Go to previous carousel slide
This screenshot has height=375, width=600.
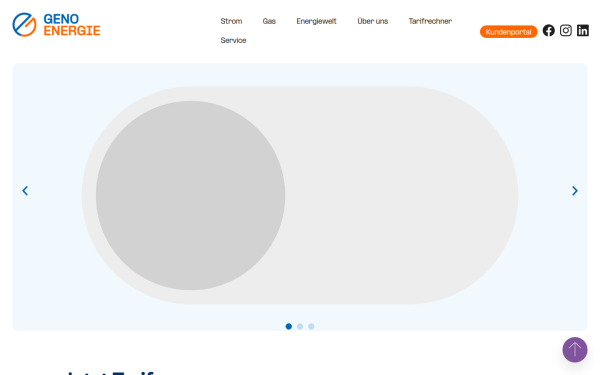[x=25, y=191]
